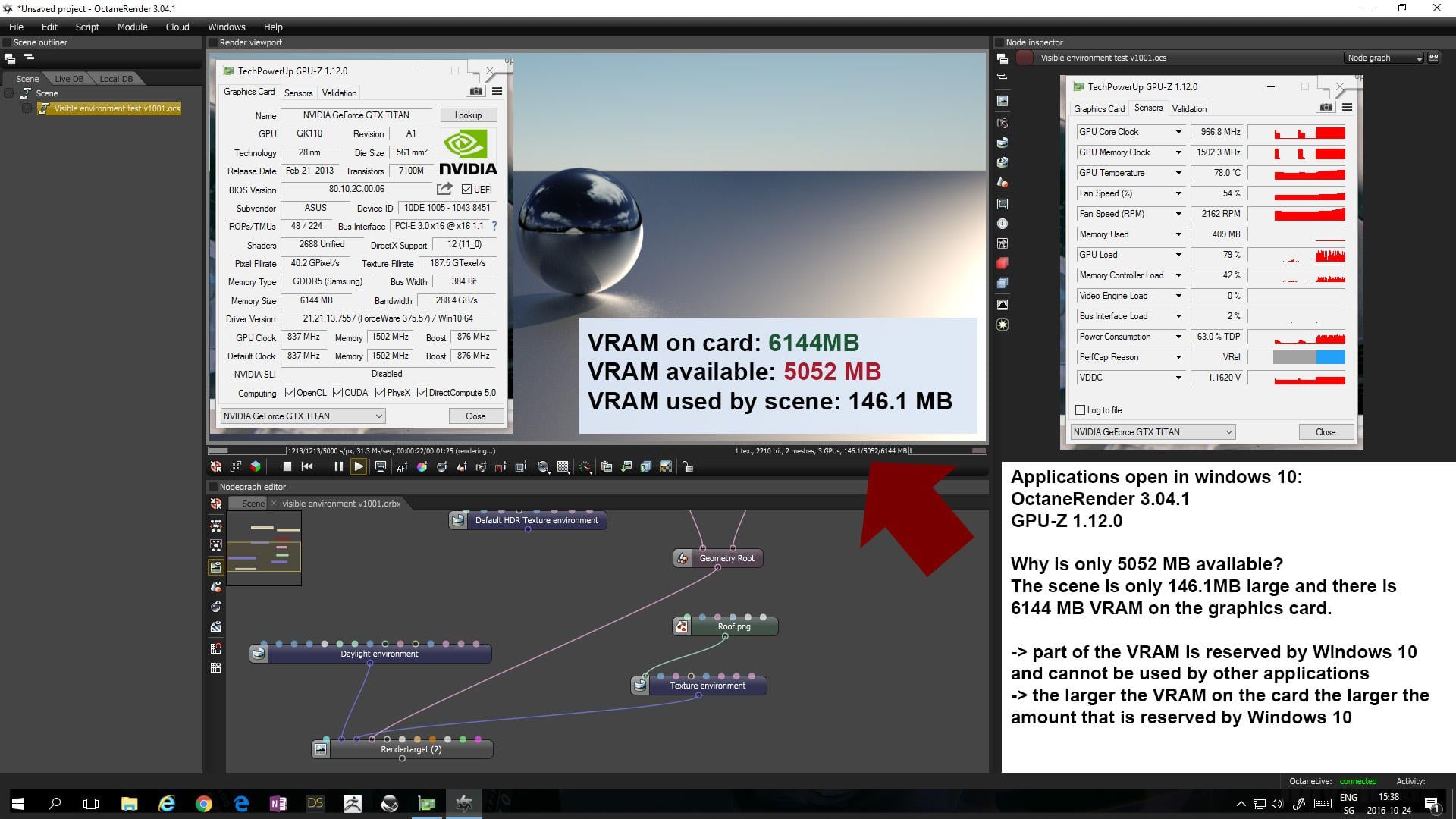Image resolution: width=1456 pixels, height=819 pixels.
Task: Open the GPU Core Clock sensor dropdown
Action: coord(1178,132)
